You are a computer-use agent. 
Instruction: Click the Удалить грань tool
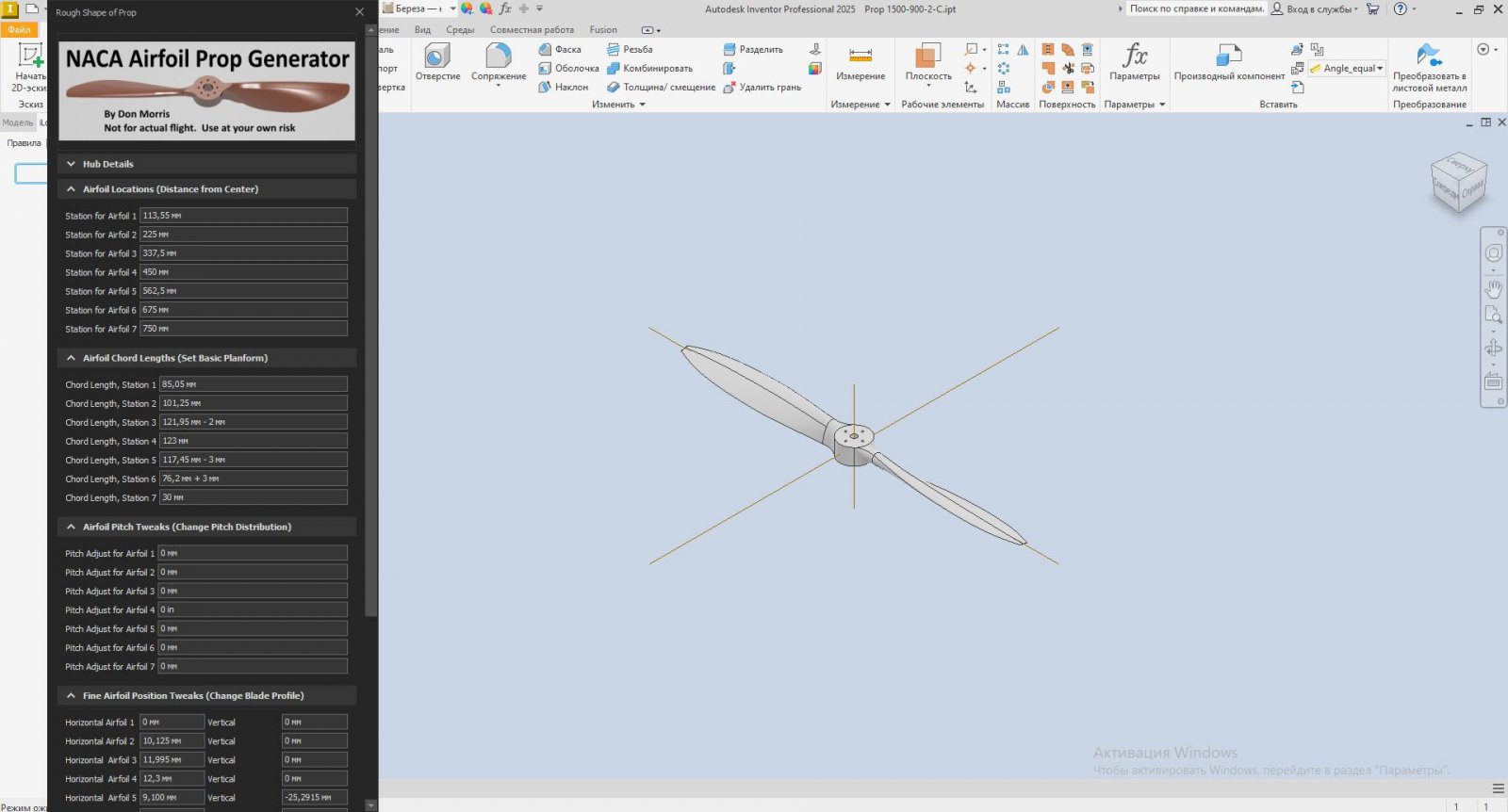coord(762,87)
